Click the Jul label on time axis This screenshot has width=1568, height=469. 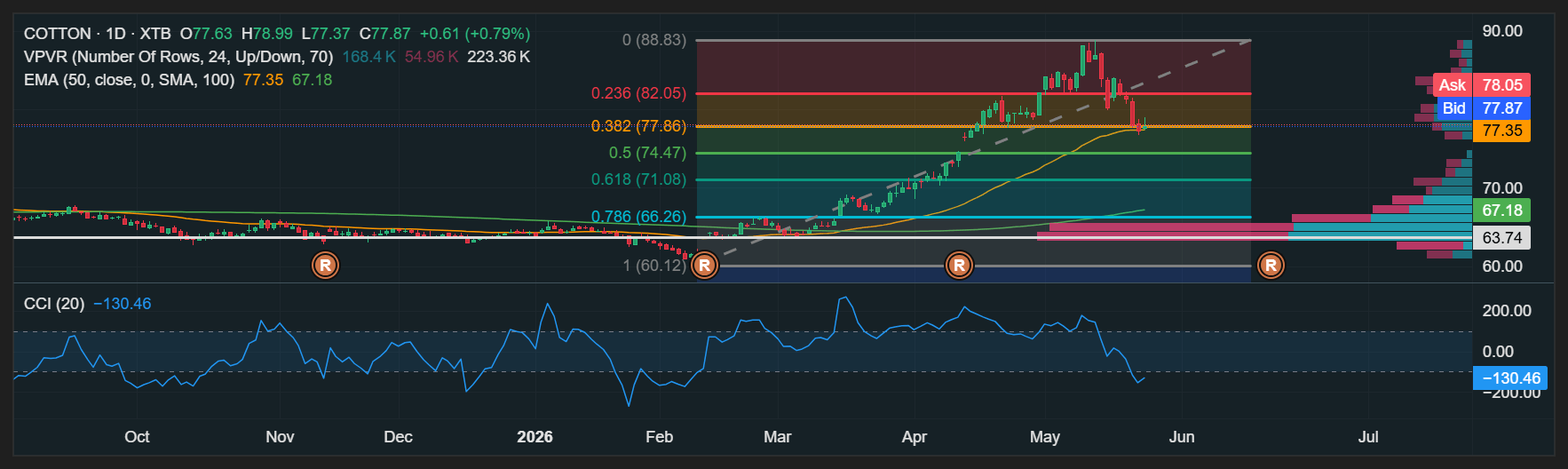[1368, 437]
